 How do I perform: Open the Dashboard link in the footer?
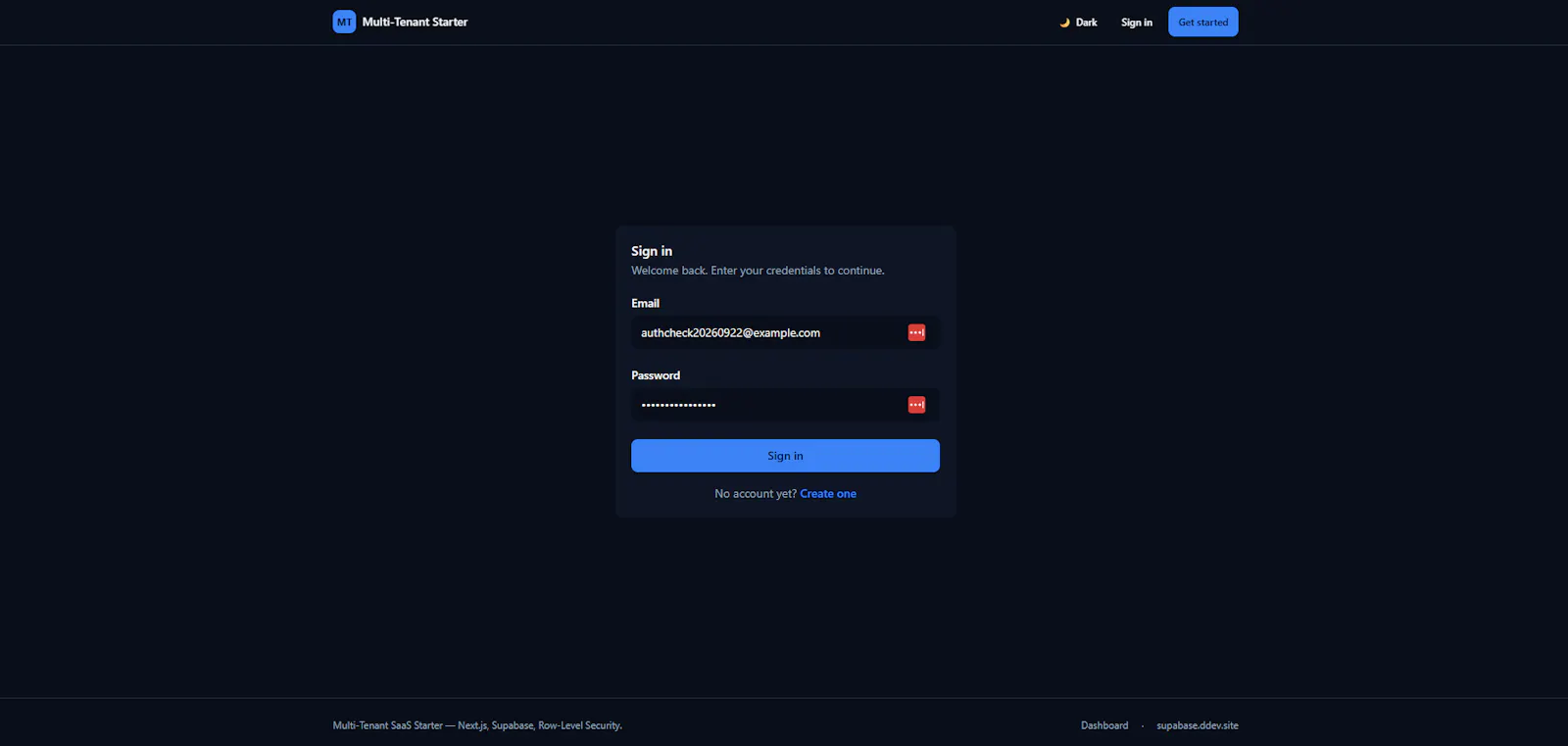point(1104,725)
